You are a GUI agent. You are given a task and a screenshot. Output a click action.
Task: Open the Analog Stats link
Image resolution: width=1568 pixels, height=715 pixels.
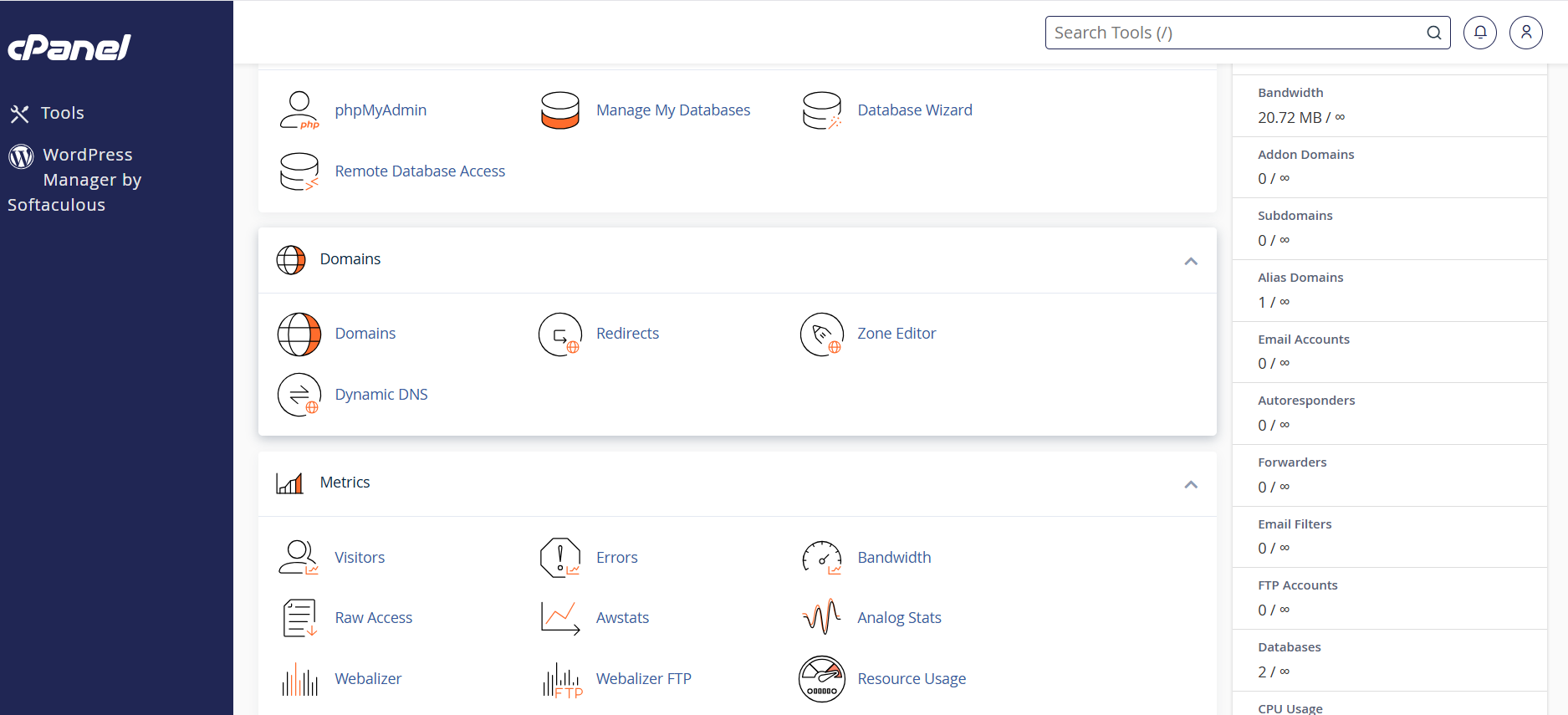(899, 618)
